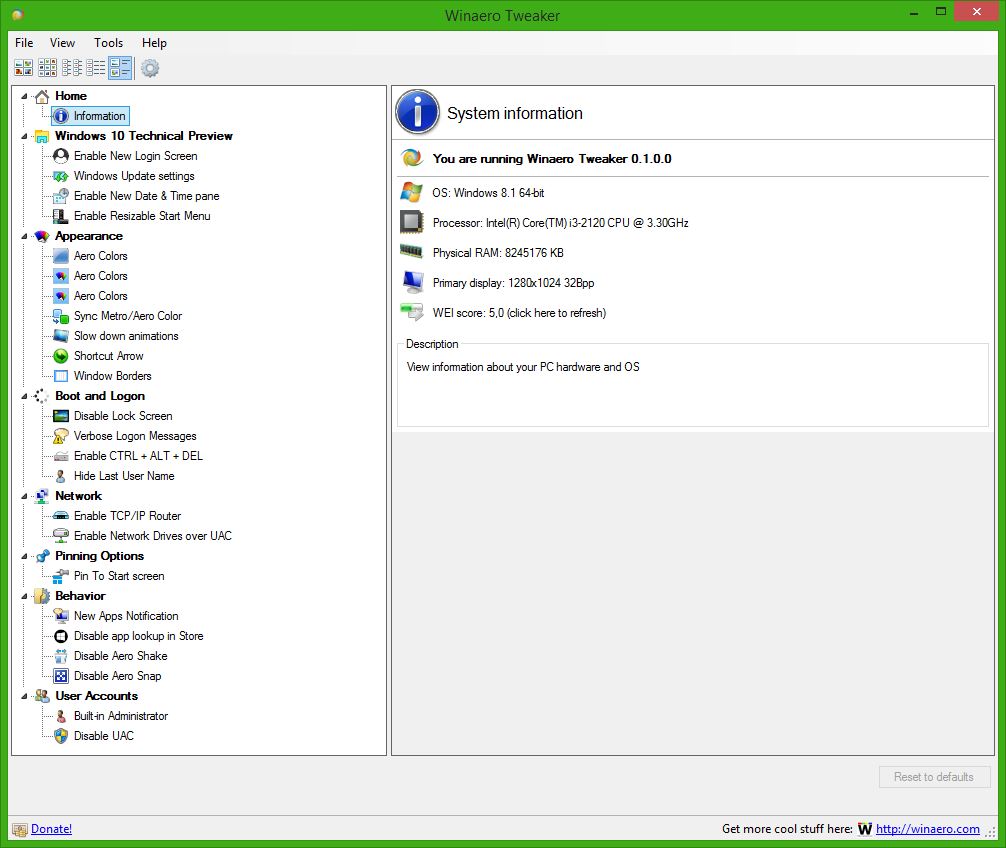Open the View menu
Image resolution: width=1006 pixels, height=848 pixels.
62,43
